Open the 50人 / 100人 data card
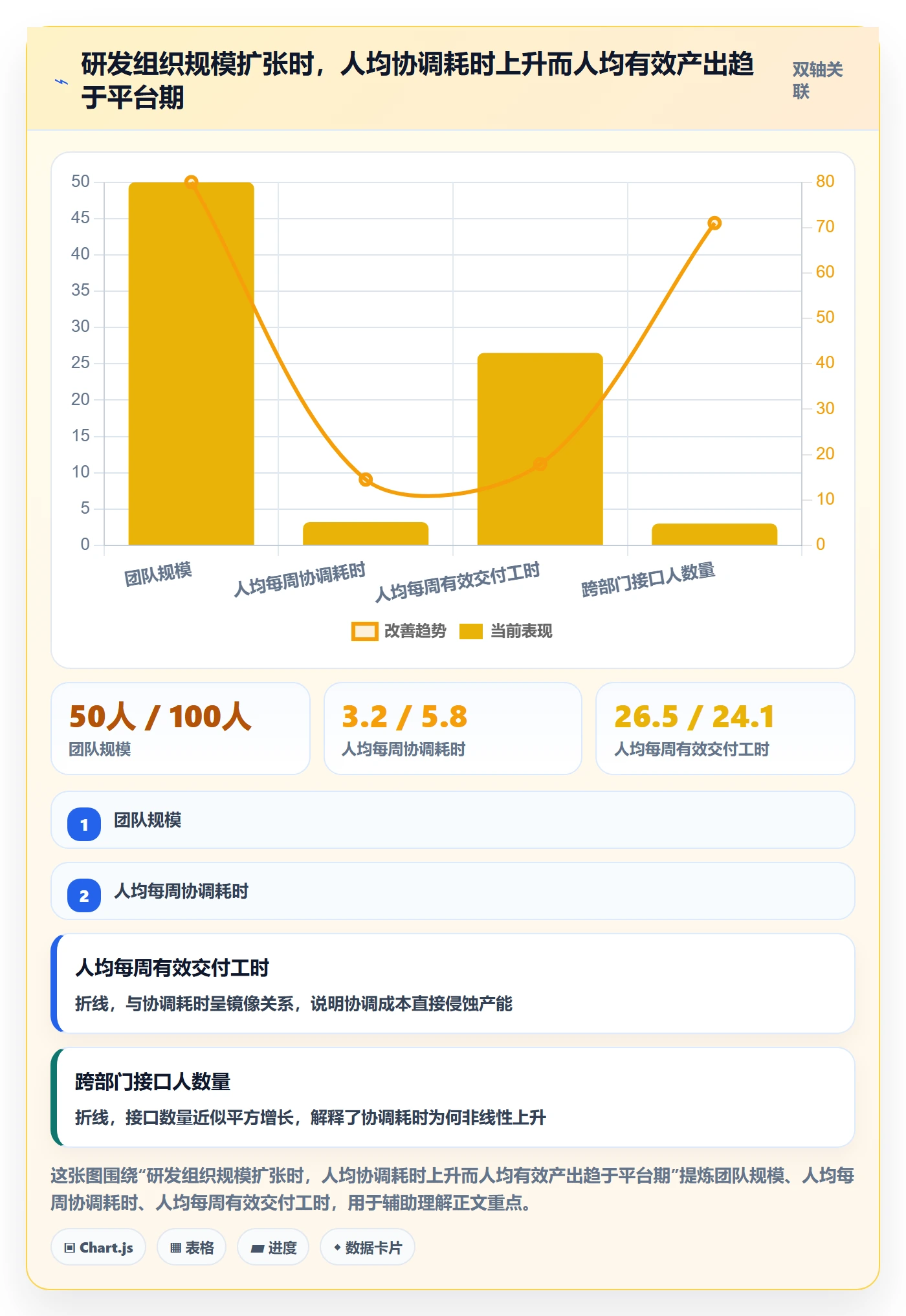The height and width of the screenshot is (1316, 906). (181, 729)
